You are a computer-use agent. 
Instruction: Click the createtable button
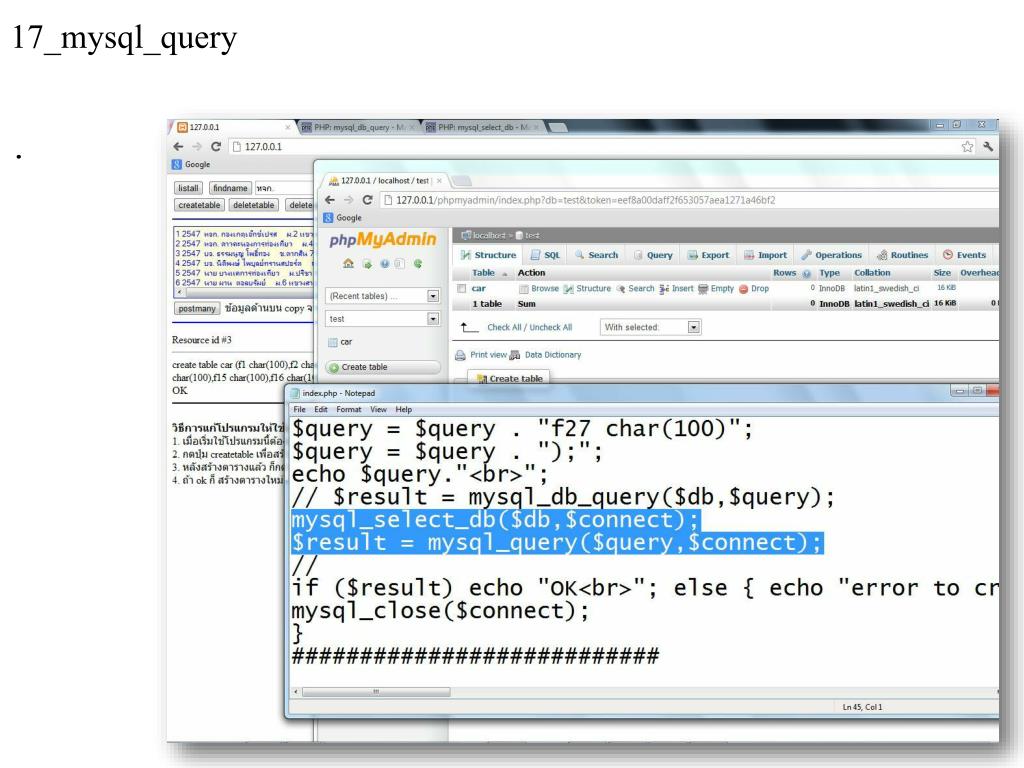[199, 205]
